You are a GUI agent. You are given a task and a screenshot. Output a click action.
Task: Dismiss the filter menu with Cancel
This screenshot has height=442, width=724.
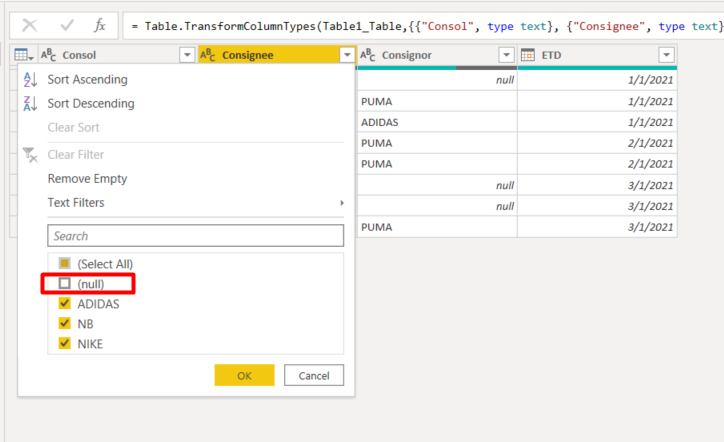pyautogui.click(x=314, y=375)
